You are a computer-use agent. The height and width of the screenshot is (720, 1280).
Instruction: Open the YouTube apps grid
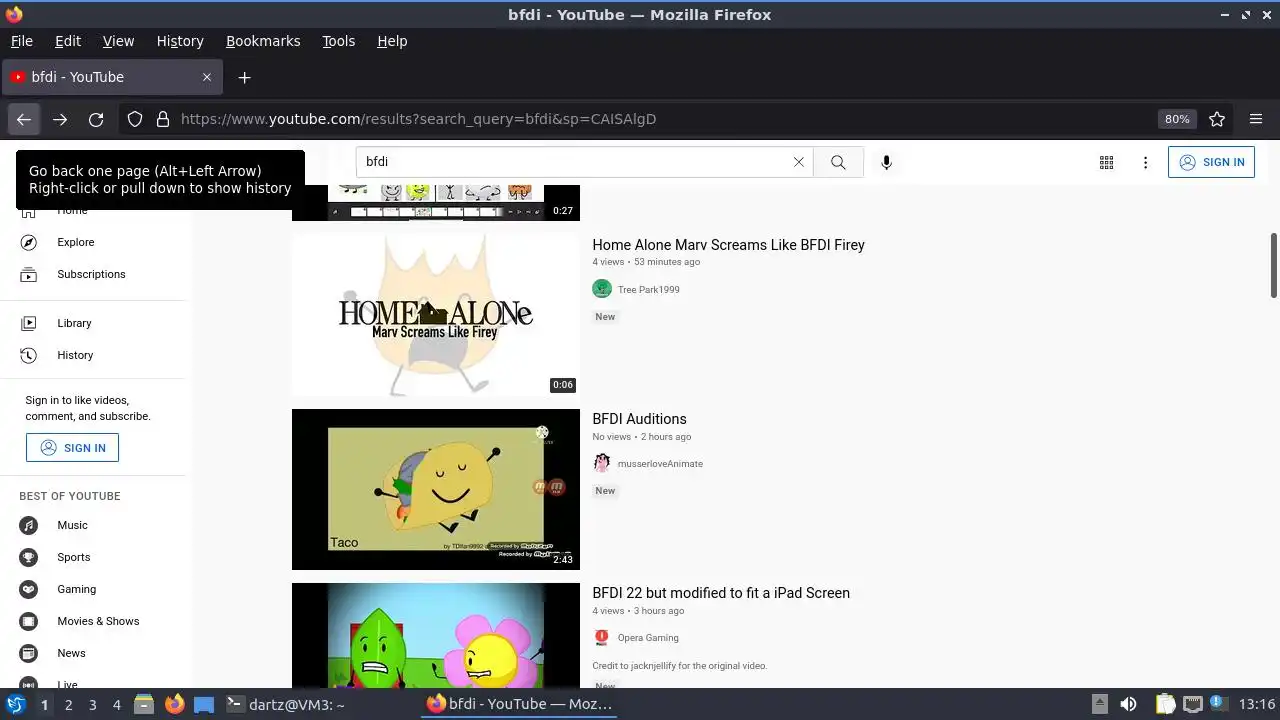(1106, 162)
